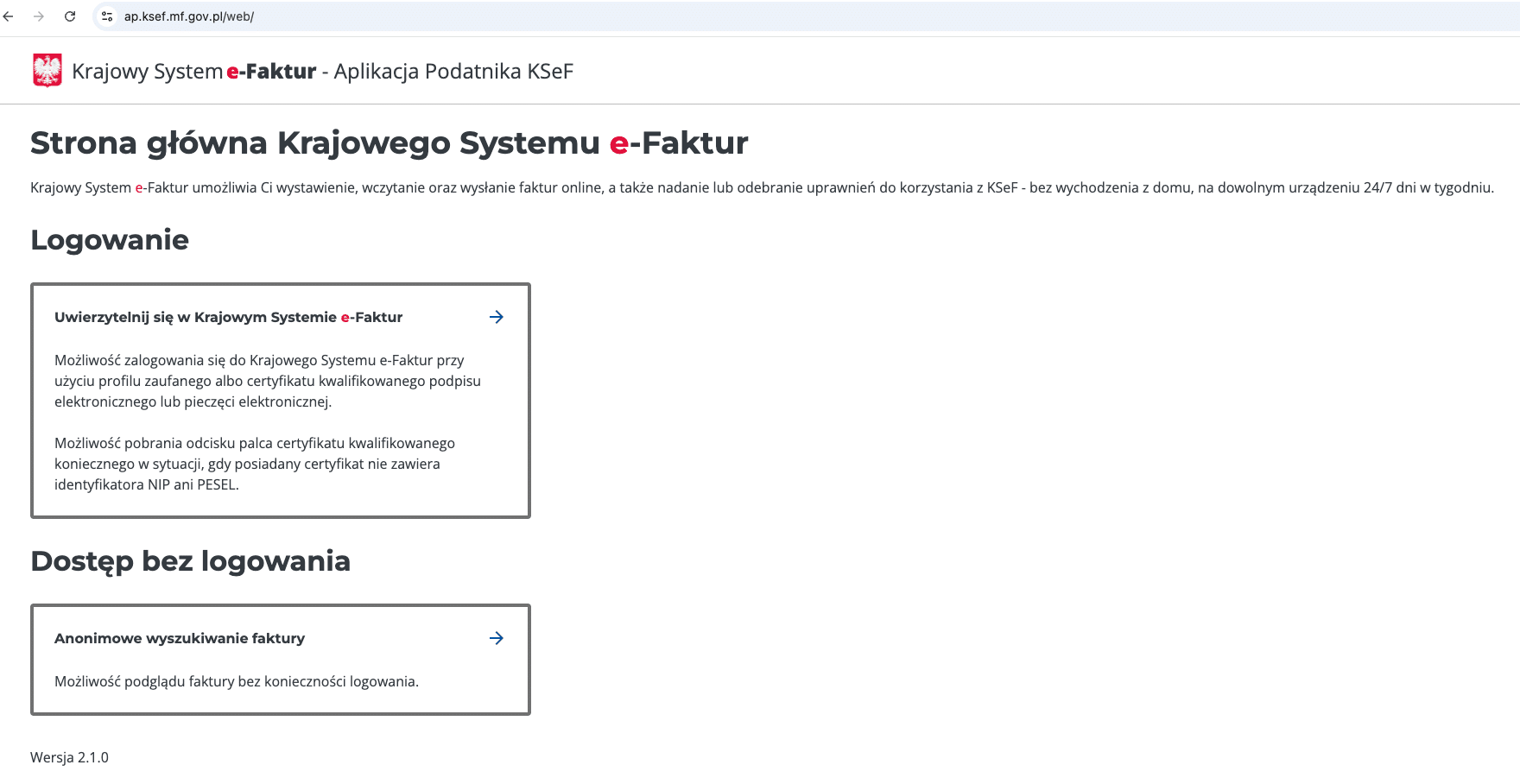Open site information icon in address bar
This screenshot has height=784, width=1520.
pyautogui.click(x=107, y=16)
